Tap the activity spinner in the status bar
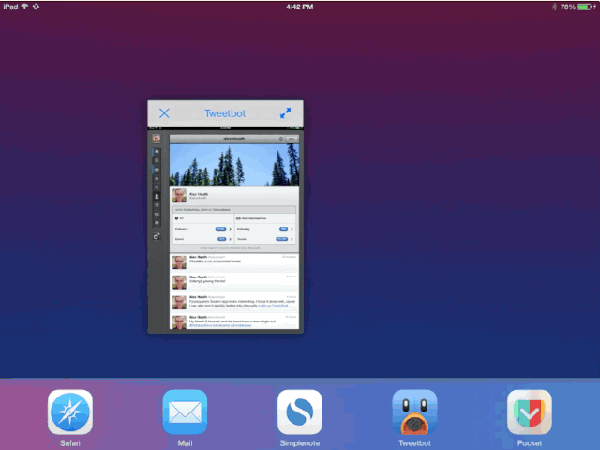Screen dimensions: 600x450 36,7
